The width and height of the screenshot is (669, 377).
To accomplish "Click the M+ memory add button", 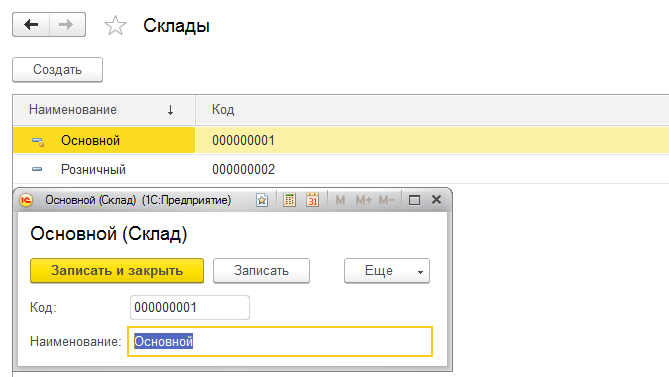I will (364, 200).
